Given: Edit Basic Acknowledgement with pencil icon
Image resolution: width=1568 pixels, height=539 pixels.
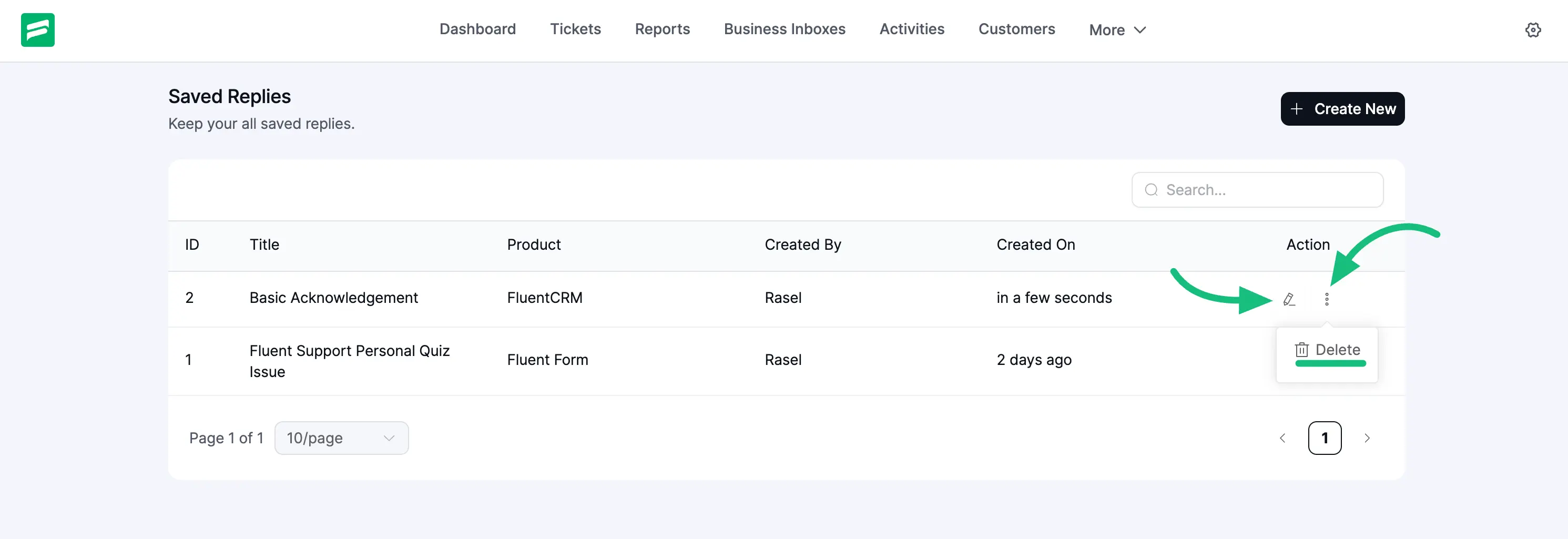Looking at the screenshot, I should (1289, 299).
